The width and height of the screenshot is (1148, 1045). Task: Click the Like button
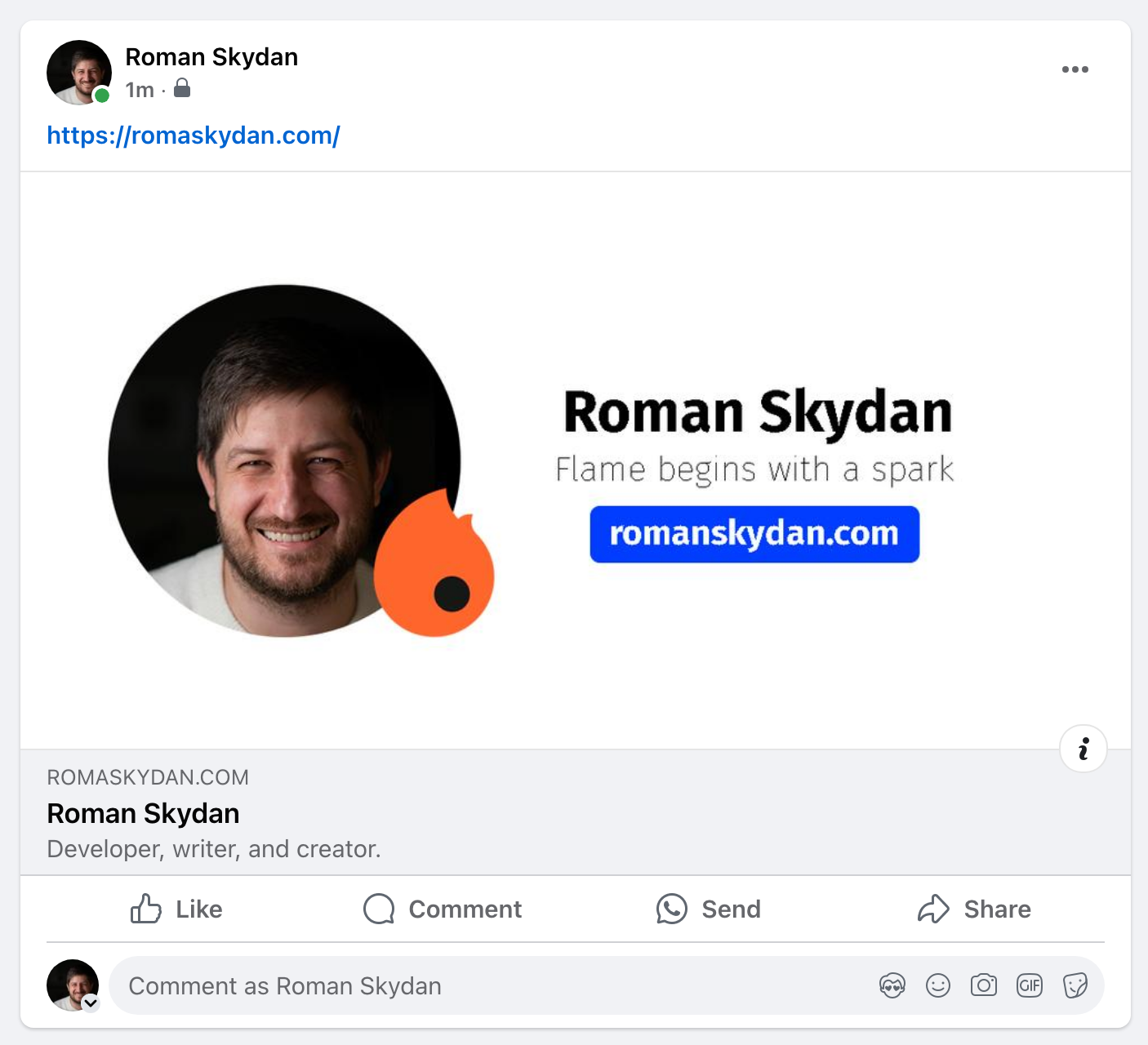(176, 909)
